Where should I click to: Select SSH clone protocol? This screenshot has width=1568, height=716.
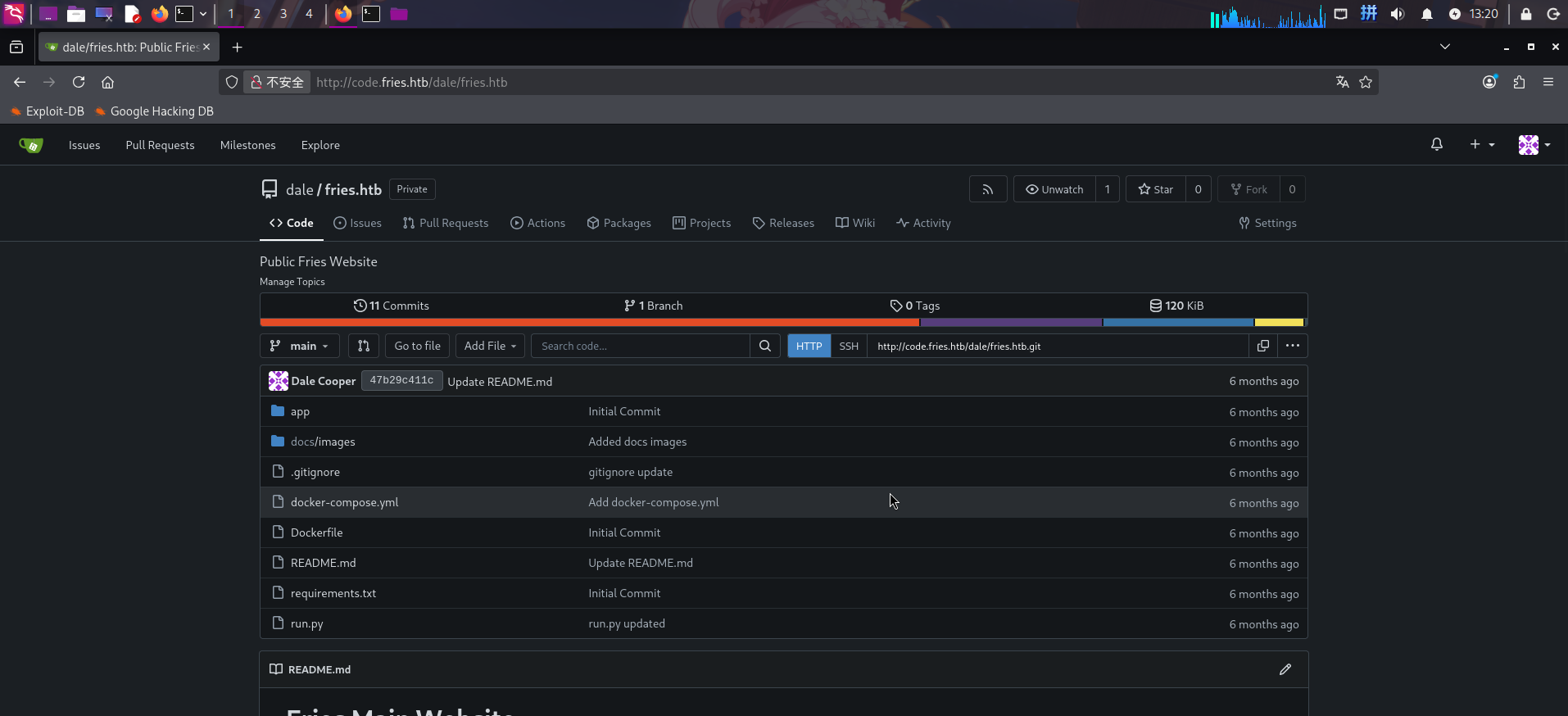click(849, 346)
